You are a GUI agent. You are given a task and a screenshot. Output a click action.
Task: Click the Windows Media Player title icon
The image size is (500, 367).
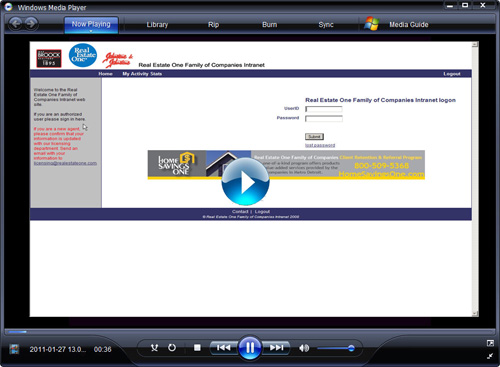[8, 7]
